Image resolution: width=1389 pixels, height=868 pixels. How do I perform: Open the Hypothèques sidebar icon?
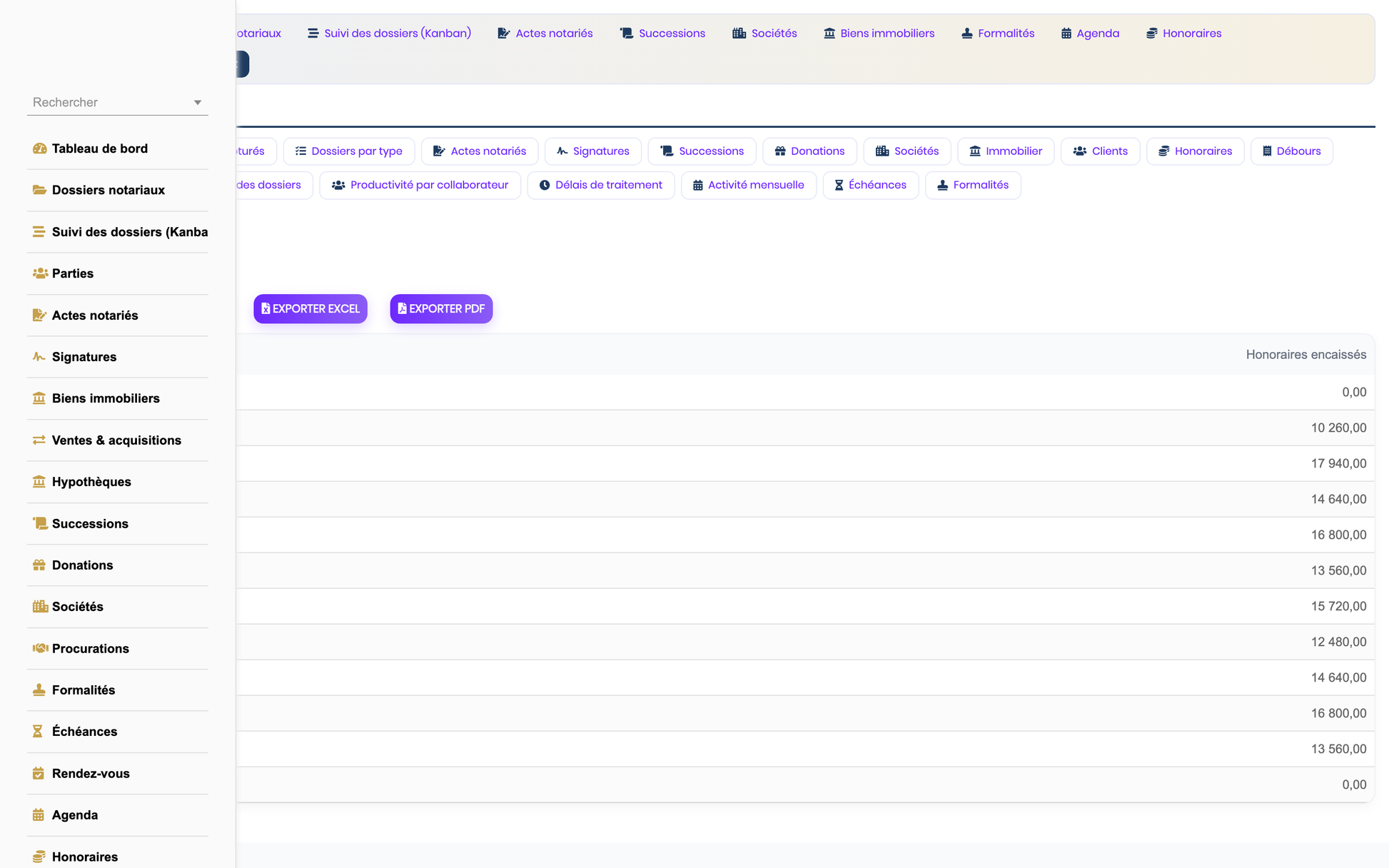click(39, 482)
